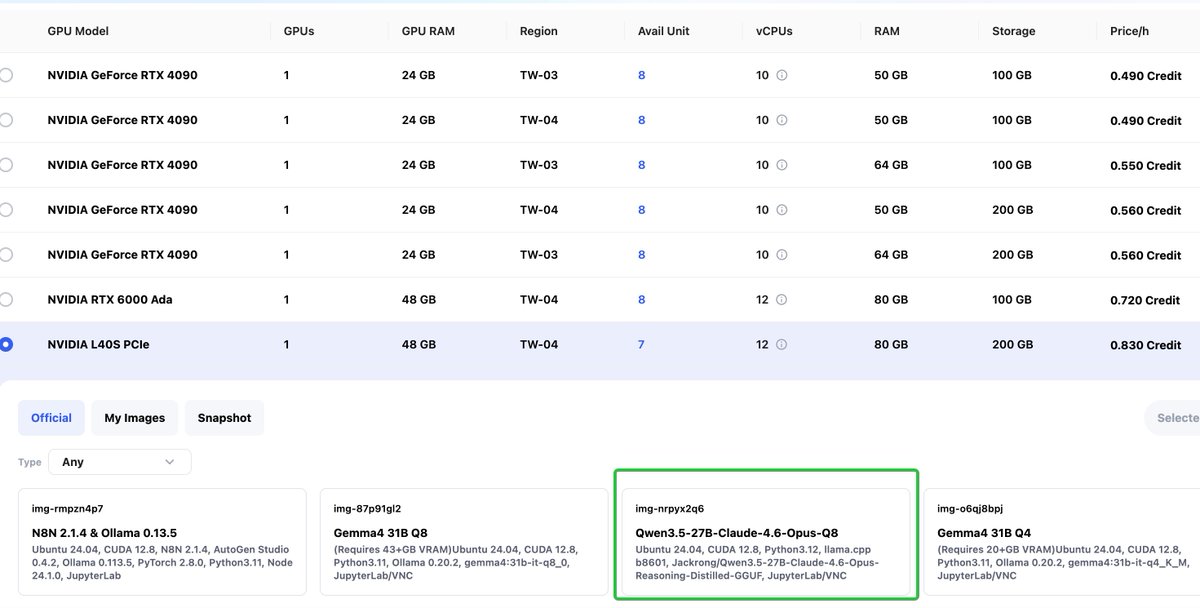This screenshot has height=608, width=1200.
Task: Select the RTX 4090 0.550 Credit radio button
Action: pyautogui.click(x=6, y=165)
